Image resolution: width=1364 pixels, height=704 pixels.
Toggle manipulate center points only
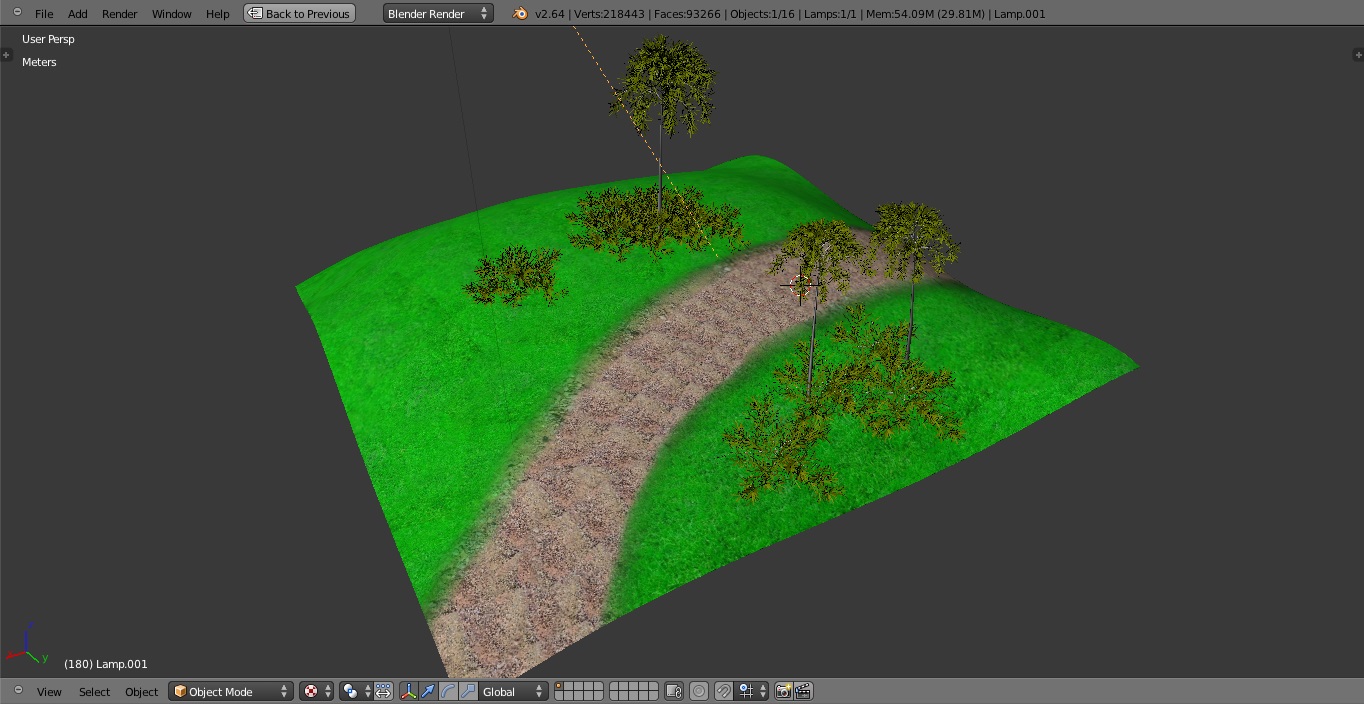[x=384, y=691]
